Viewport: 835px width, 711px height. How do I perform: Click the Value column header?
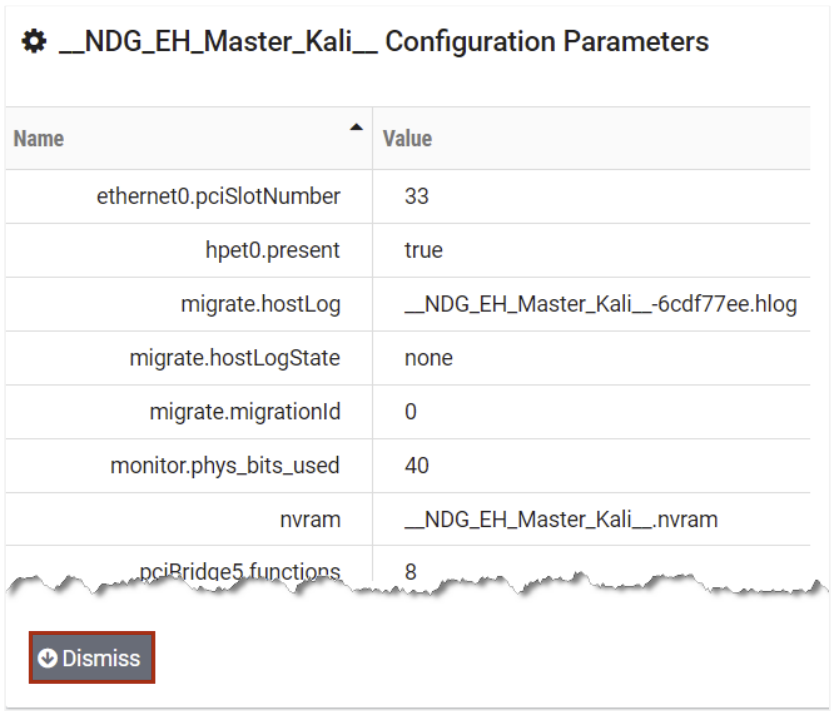point(407,138)
